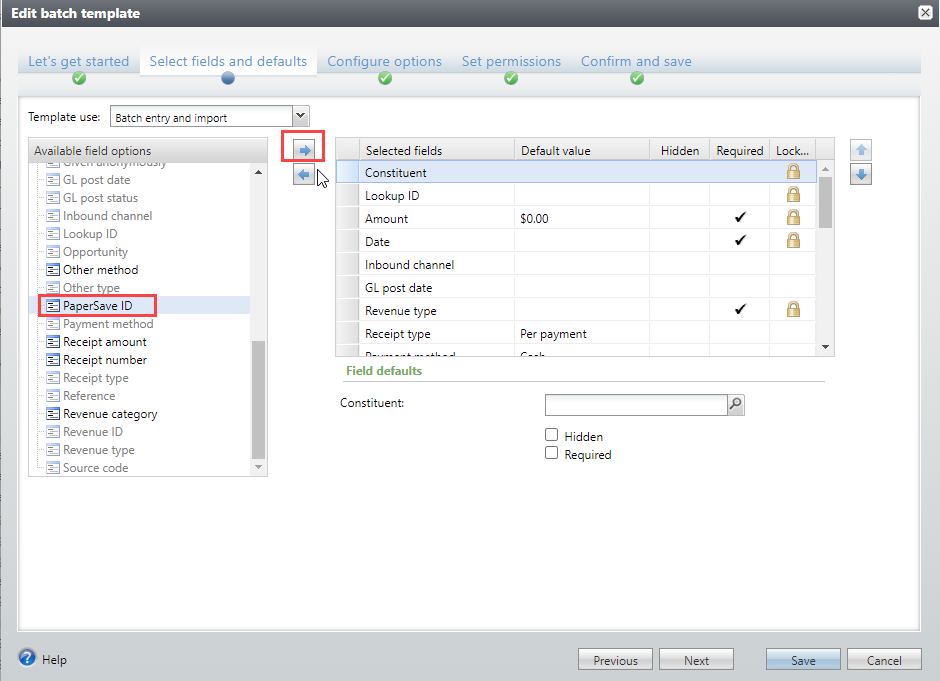Click the Constituent input field
The height and width of the screenshot is (681, 940).
(635, 405)
